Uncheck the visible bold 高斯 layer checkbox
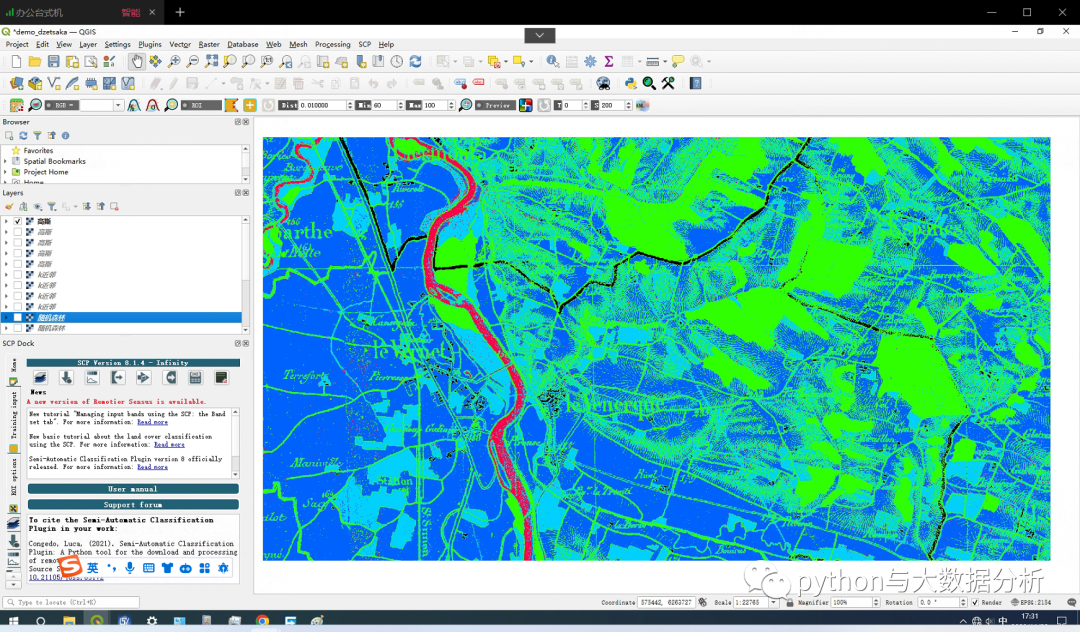 [18, 222]
